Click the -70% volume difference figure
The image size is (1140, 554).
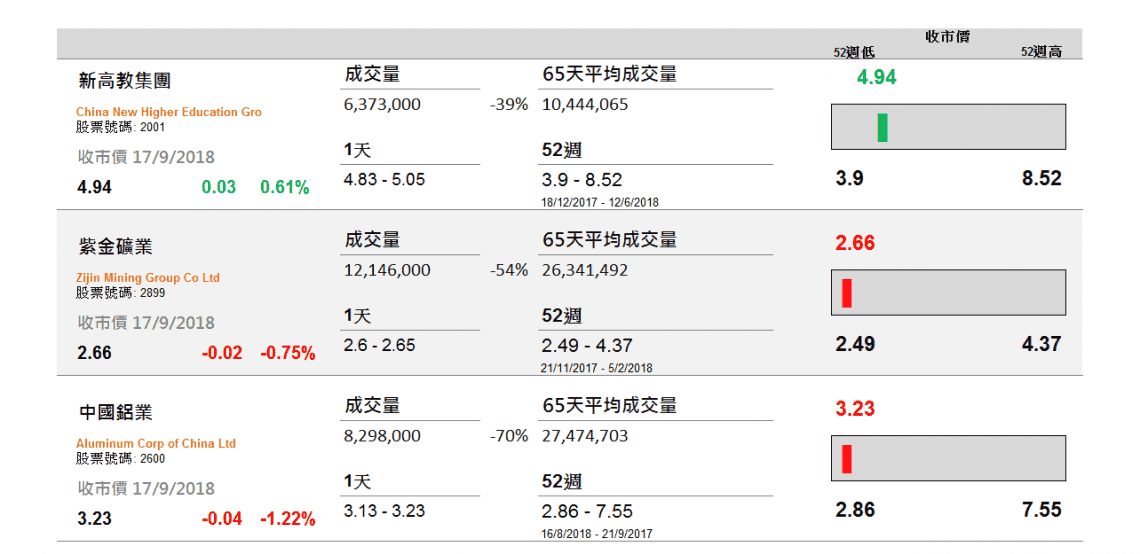509,436
